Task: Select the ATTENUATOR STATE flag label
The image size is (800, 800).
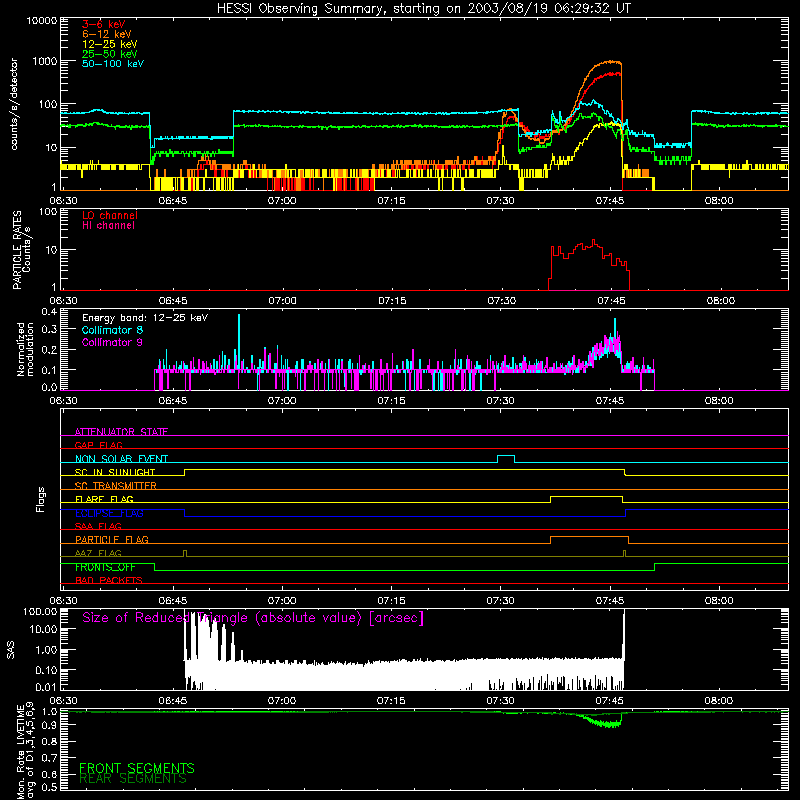Action: (121, 432)
